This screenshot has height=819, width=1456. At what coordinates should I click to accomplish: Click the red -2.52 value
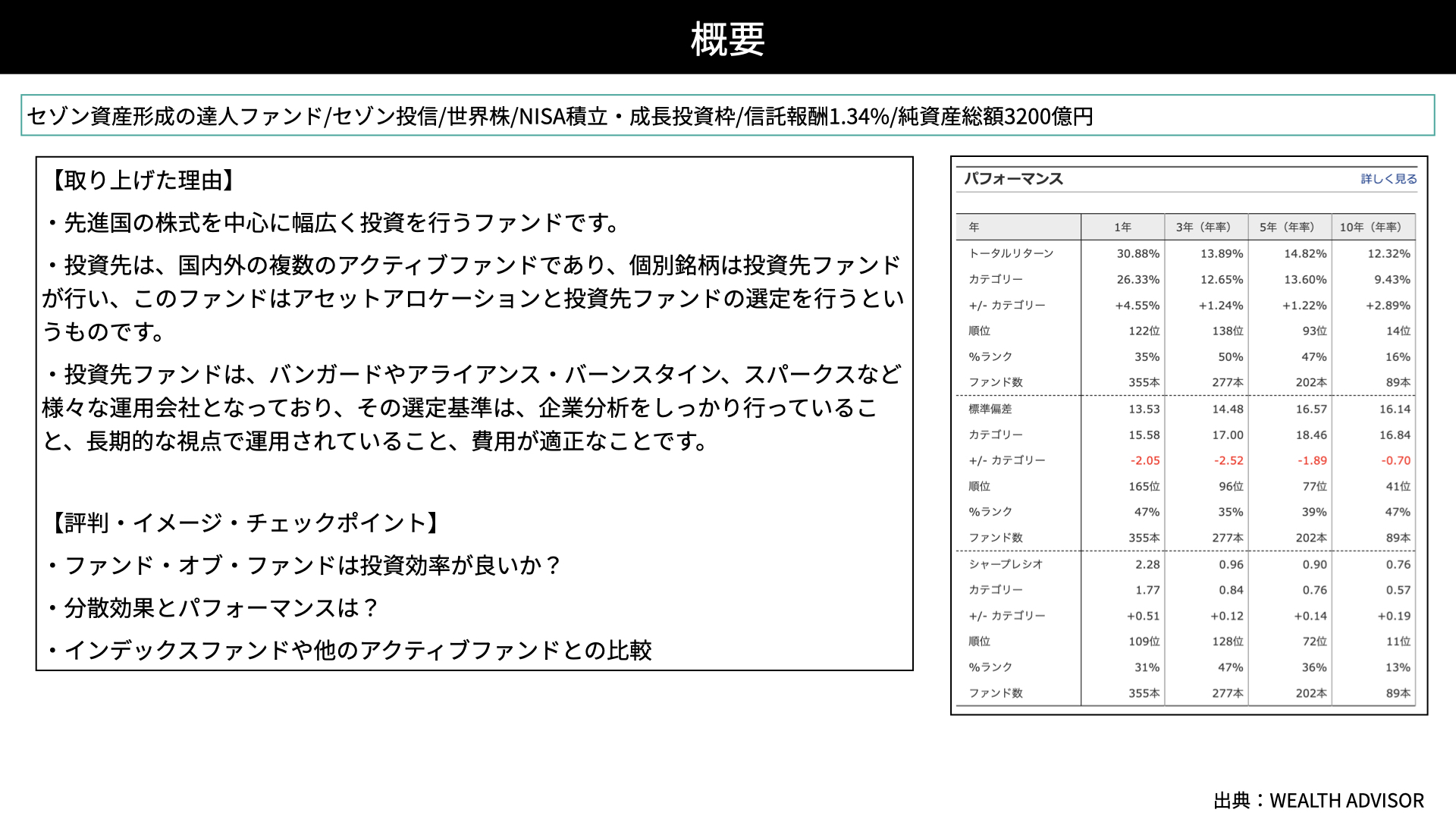click(x=1228, y=460)
